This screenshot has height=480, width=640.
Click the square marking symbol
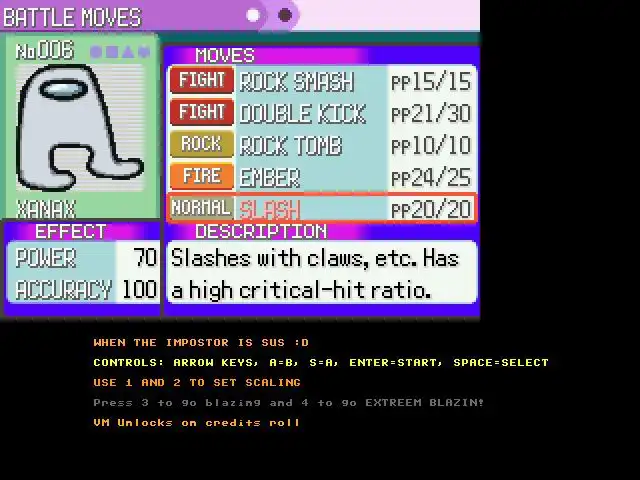pos(112,52)
